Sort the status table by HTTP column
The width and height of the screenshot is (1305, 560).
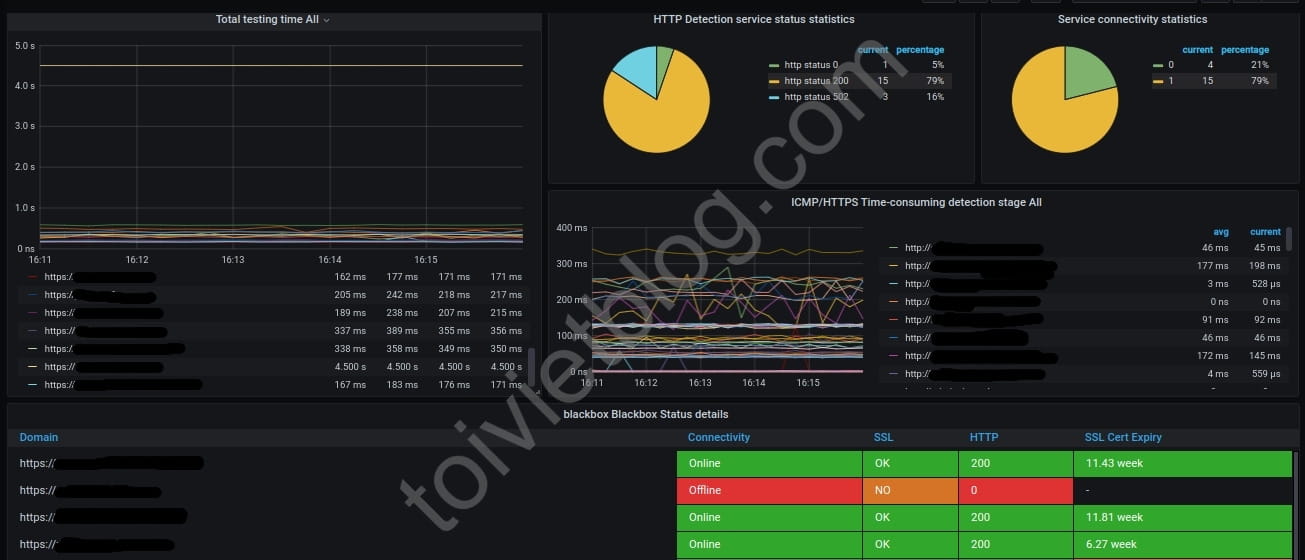pyautogui.click(x=984, y=437)
